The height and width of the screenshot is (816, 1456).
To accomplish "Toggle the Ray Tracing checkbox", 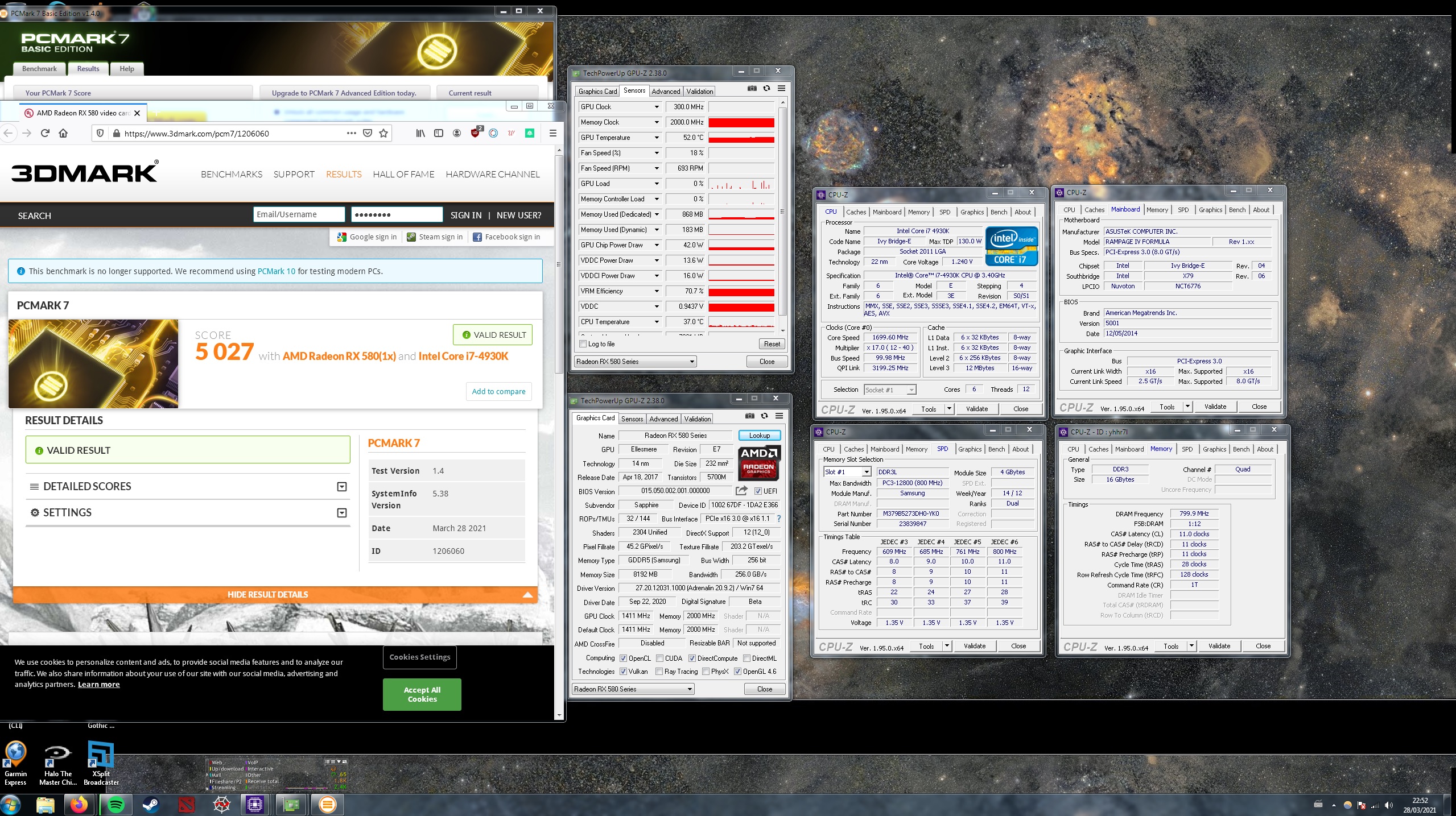I will point(659,672).
